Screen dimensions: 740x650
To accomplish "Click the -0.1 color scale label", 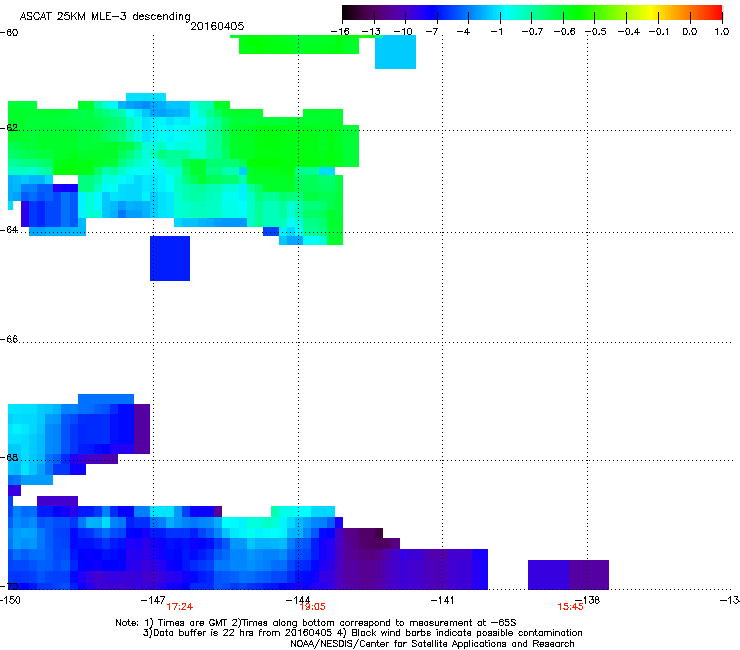I will tap(659, 32).
